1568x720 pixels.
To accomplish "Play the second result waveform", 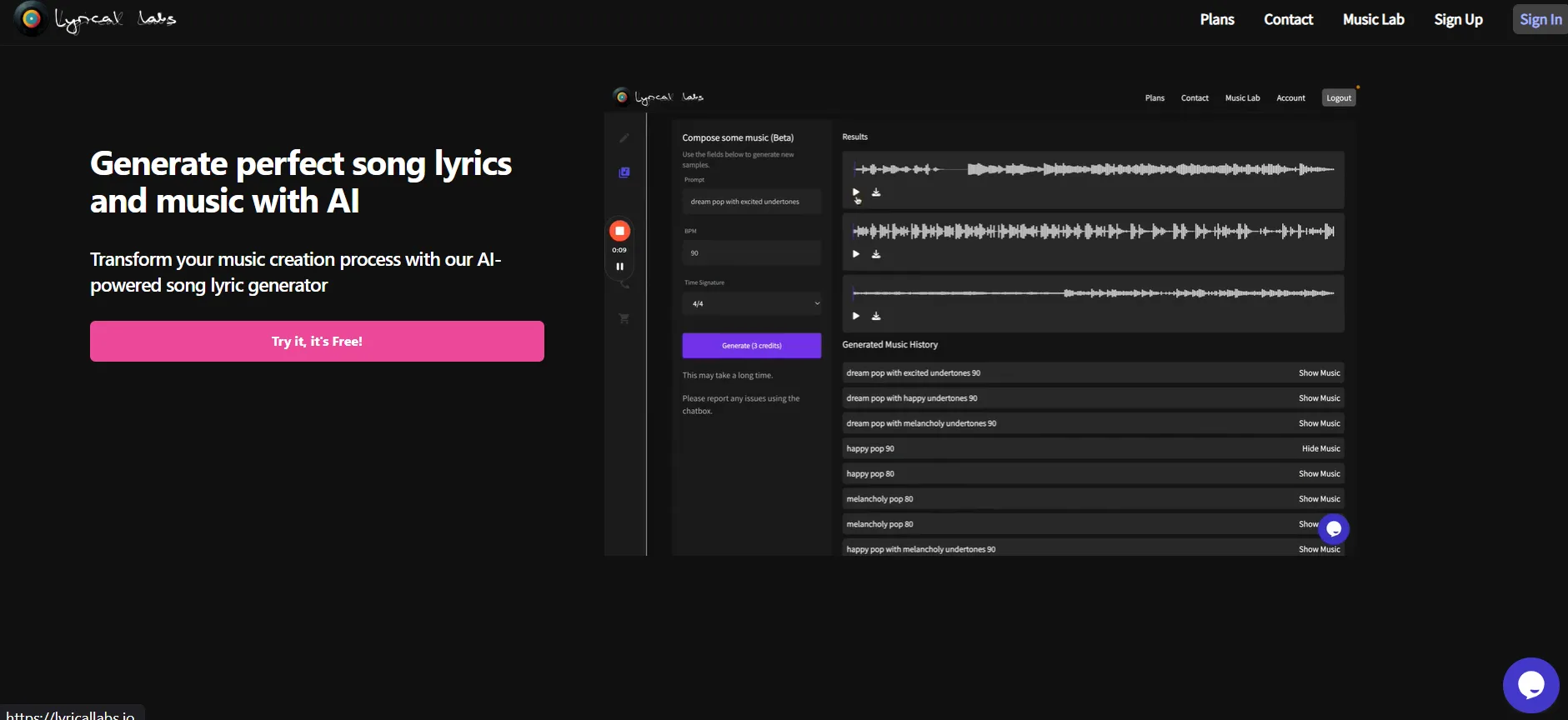I will point(855,254).
